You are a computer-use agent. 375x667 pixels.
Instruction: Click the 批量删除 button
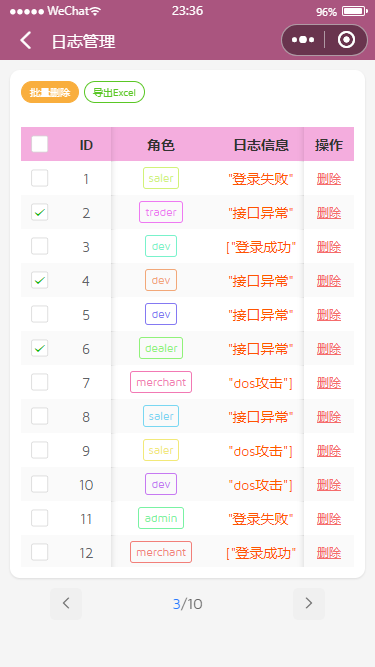point(50,92)
